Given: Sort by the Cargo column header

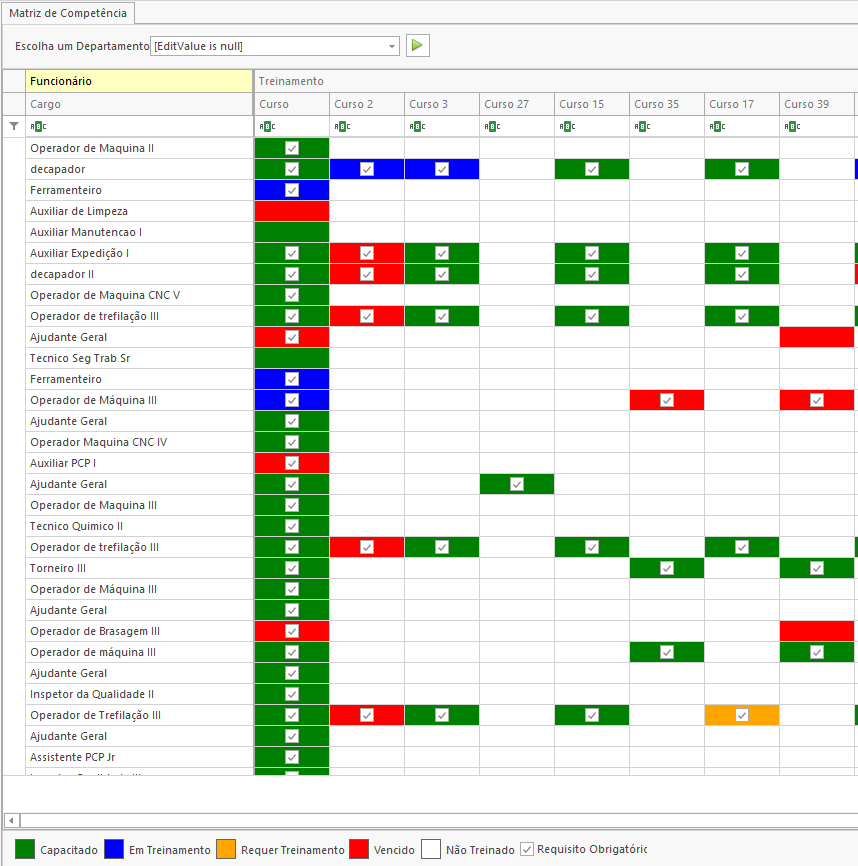Looking at the screenshot, I should point(139,104).
